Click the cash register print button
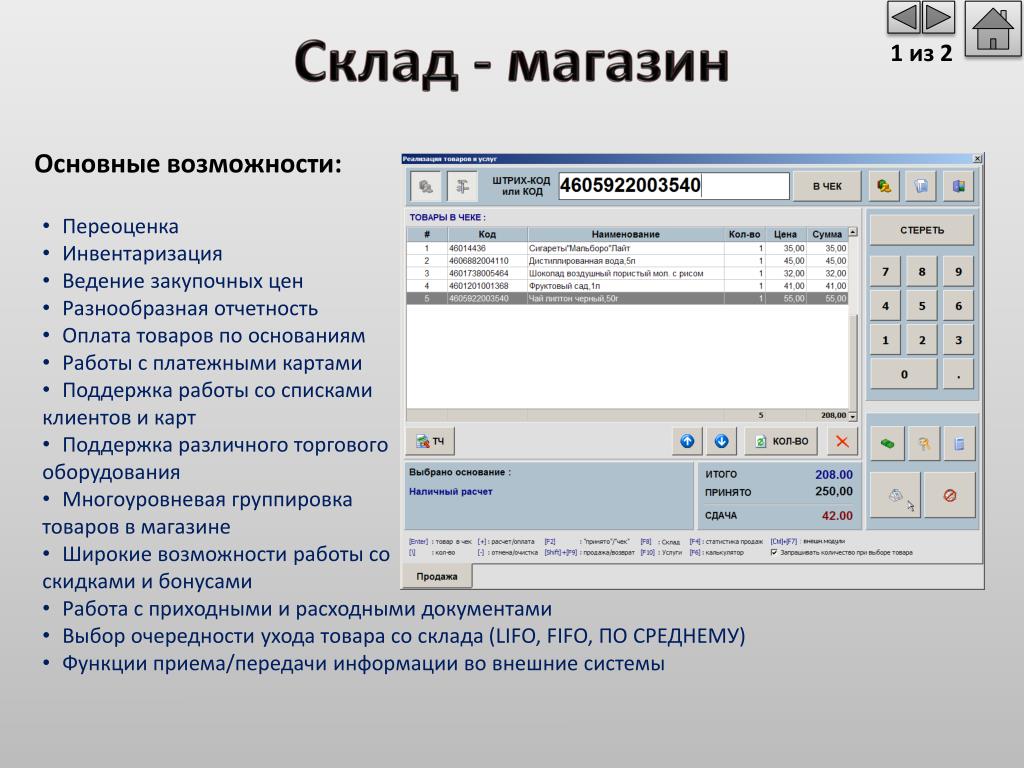The width and height of the screenshot is (1024, 768). 895,496
